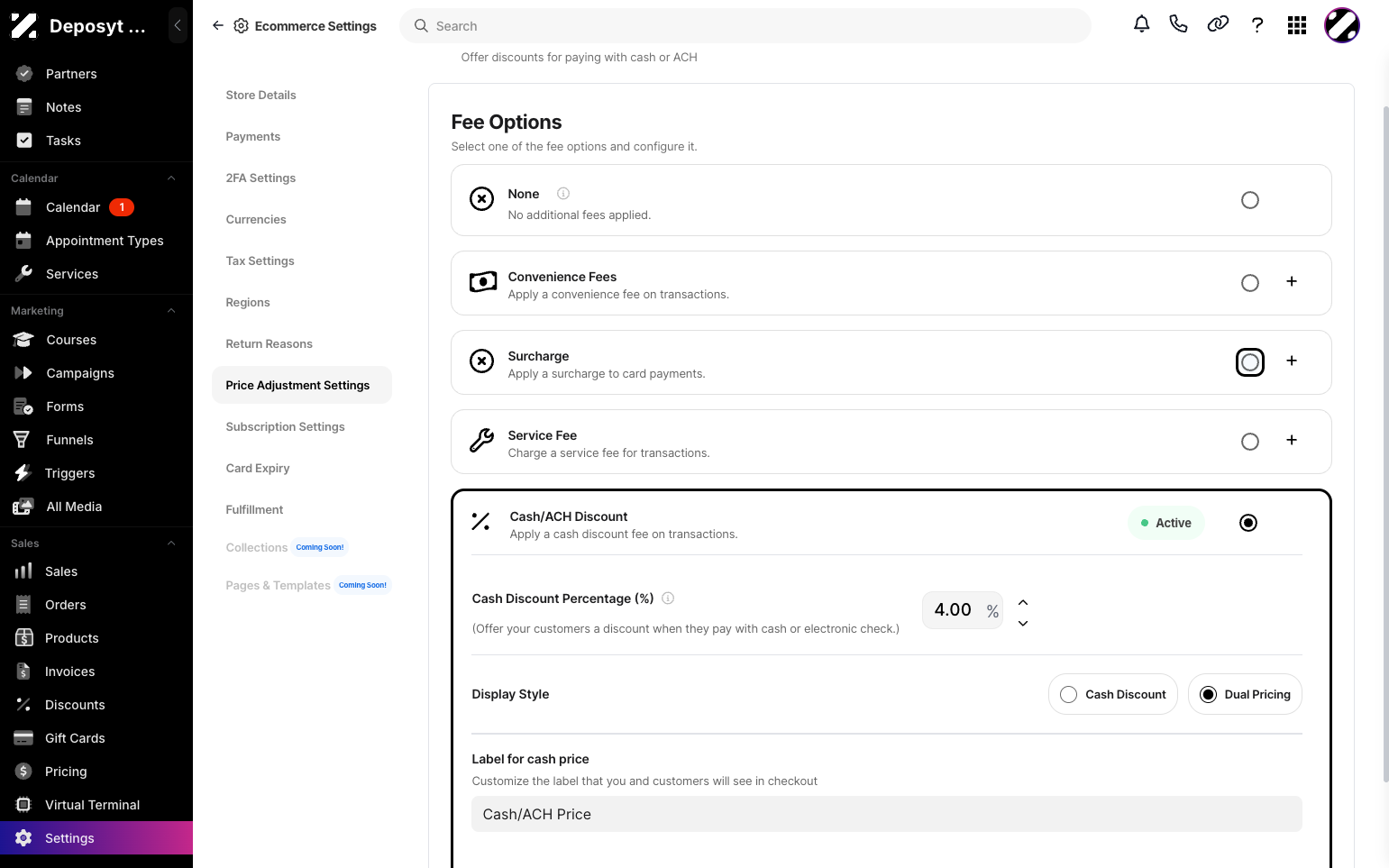Collapse the Sales sidebar section
1389x868 pixels.
point(171,544)
